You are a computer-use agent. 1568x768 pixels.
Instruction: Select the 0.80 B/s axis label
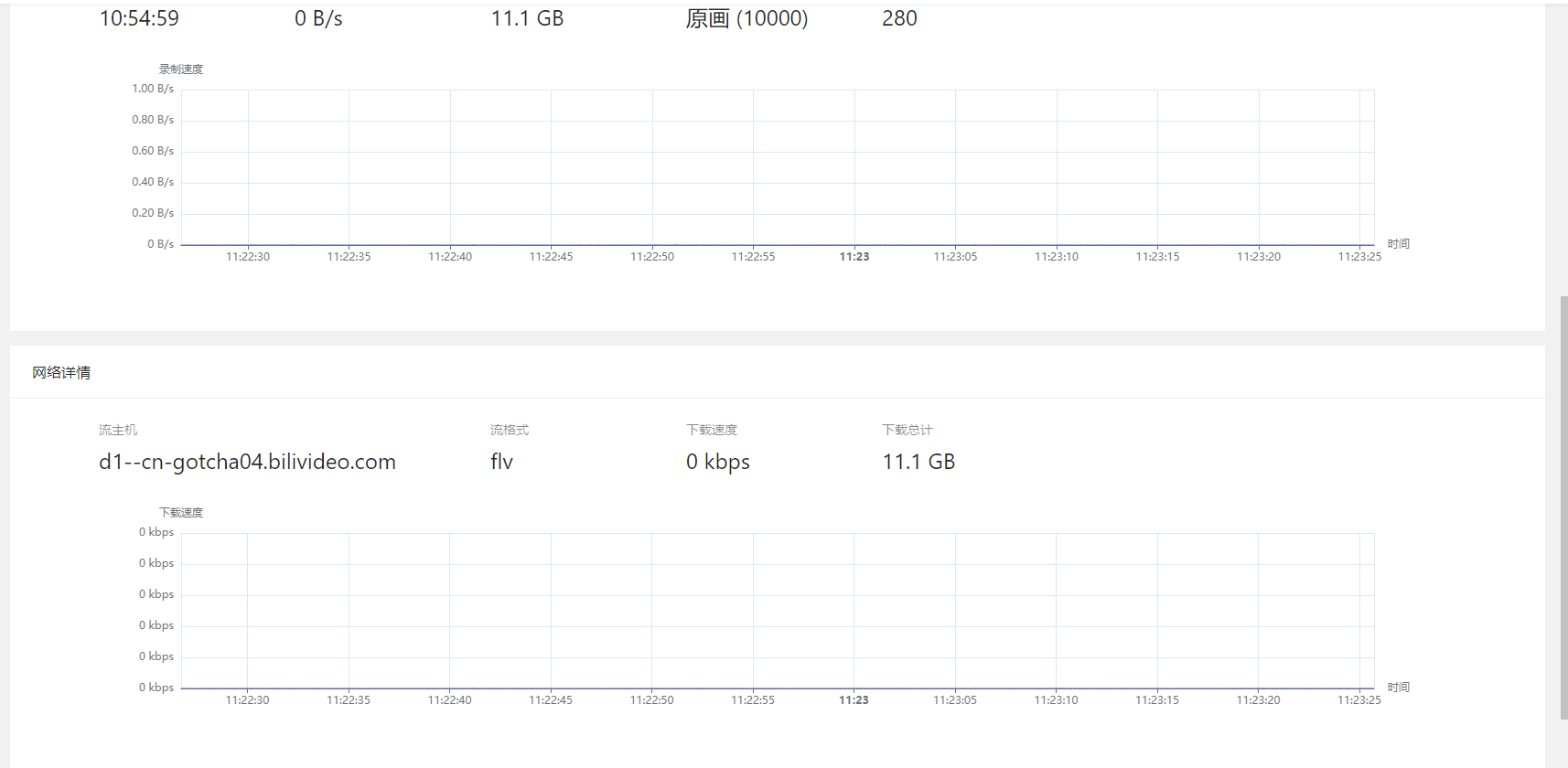tap(153, 120)
